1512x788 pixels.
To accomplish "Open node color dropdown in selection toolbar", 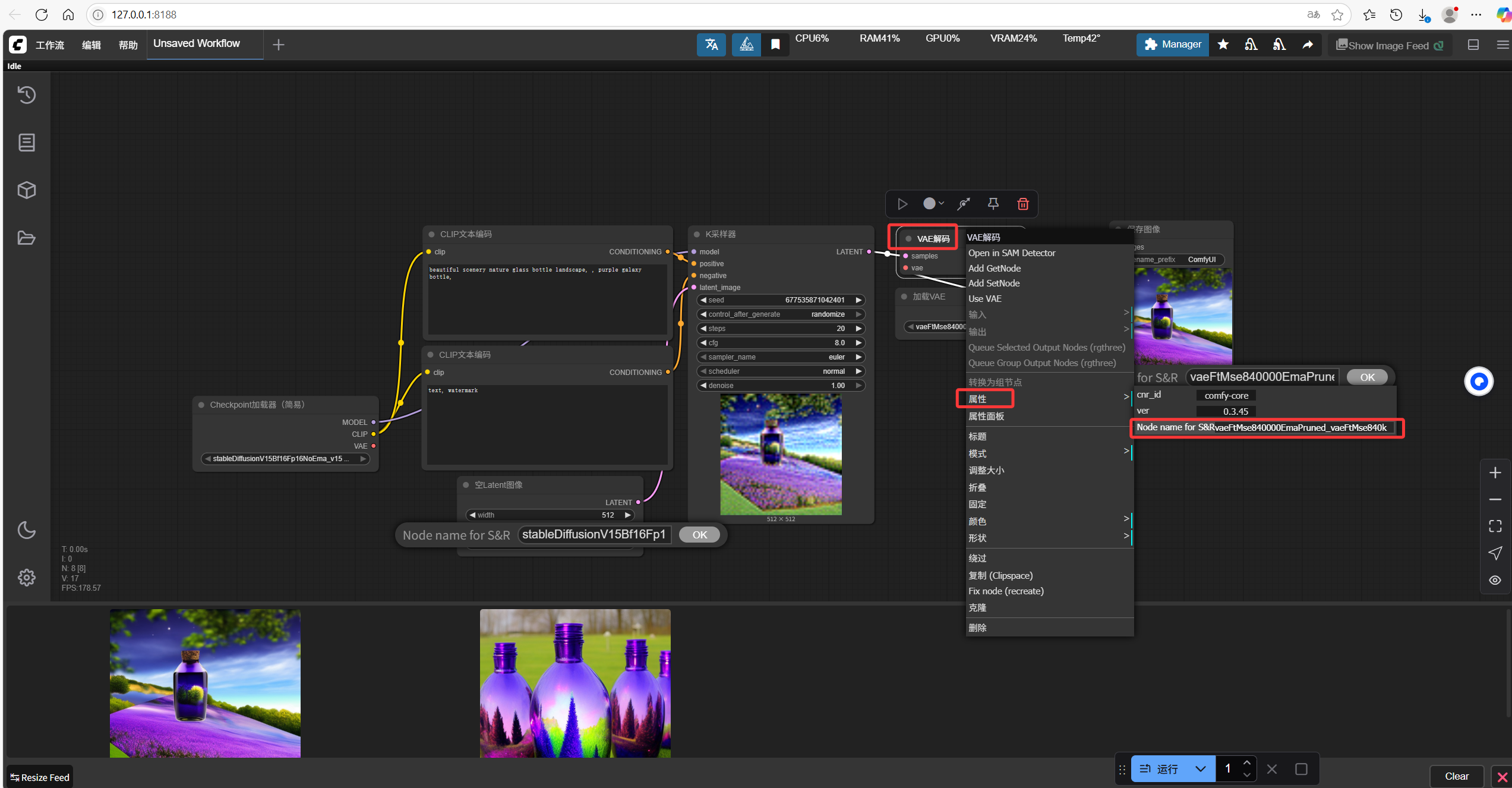I will (933, 204).
